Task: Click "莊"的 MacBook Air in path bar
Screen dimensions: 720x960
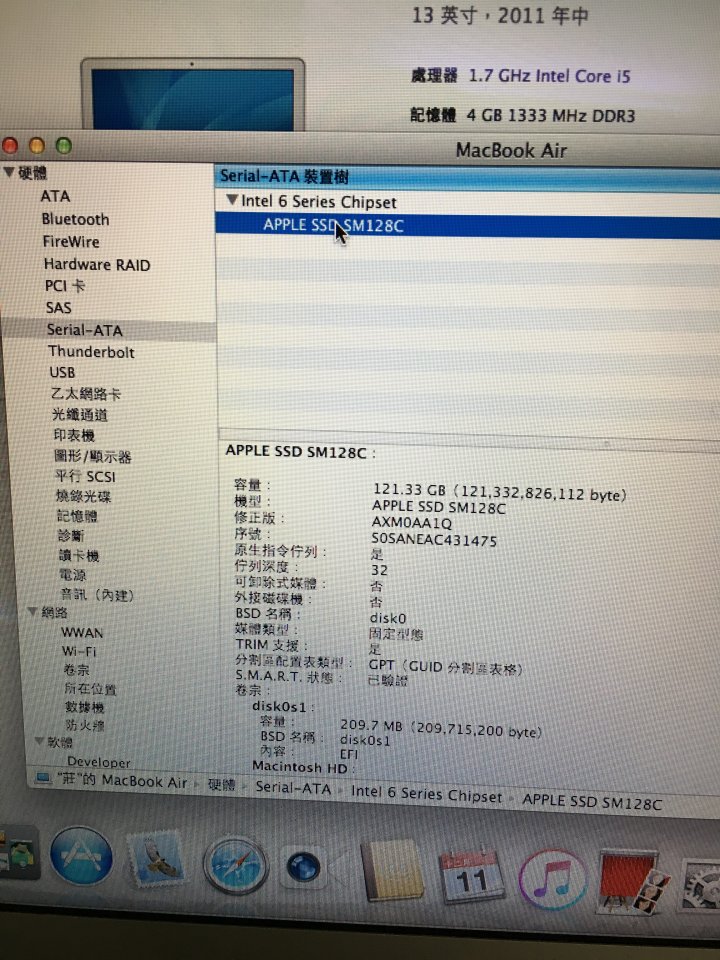Action: 122,781
